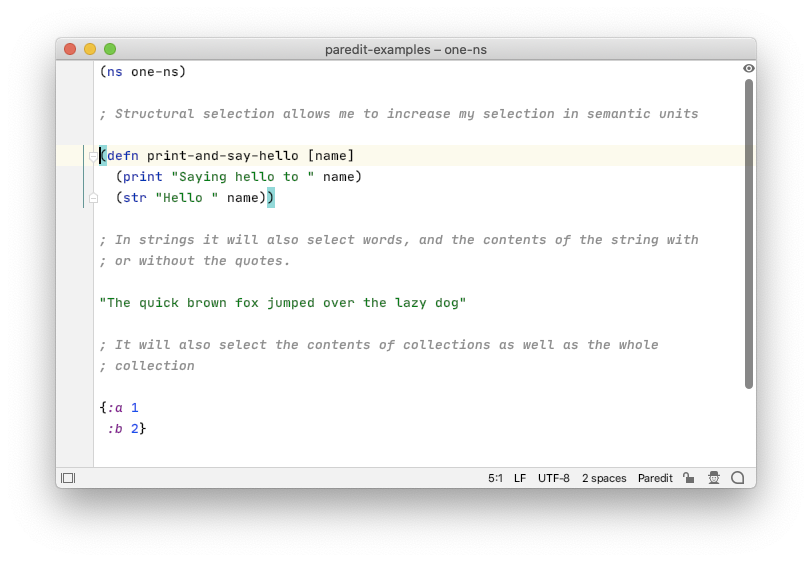Click the yellow minimize window button
The image size is (812, 562).
tap(90, 49)
